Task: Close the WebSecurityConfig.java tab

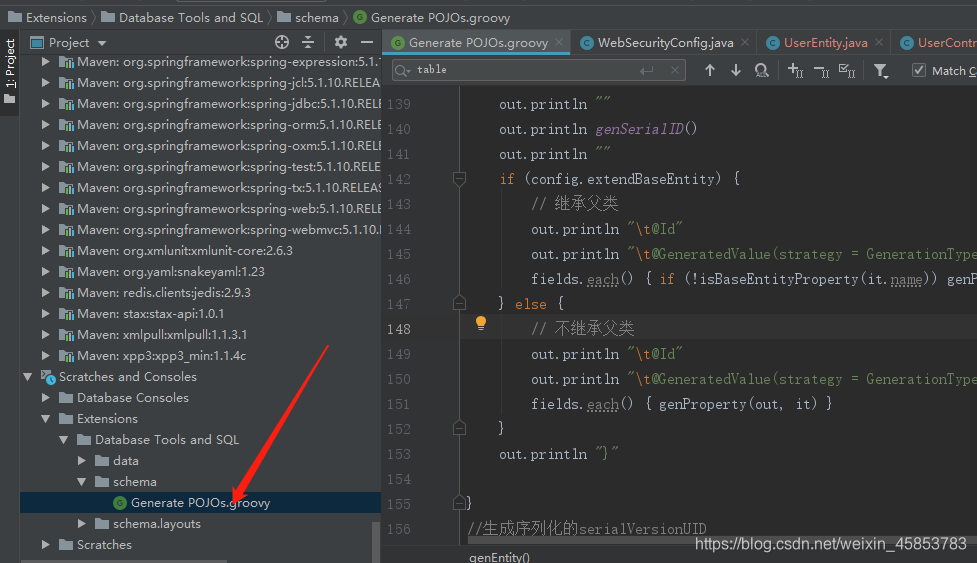Action: coord(745,42)
